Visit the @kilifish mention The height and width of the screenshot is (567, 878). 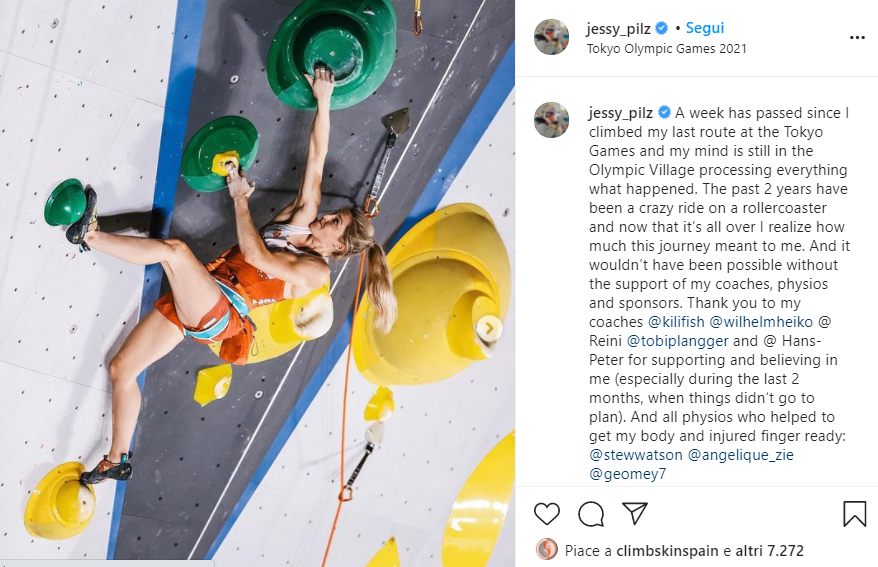pos(676,322)
